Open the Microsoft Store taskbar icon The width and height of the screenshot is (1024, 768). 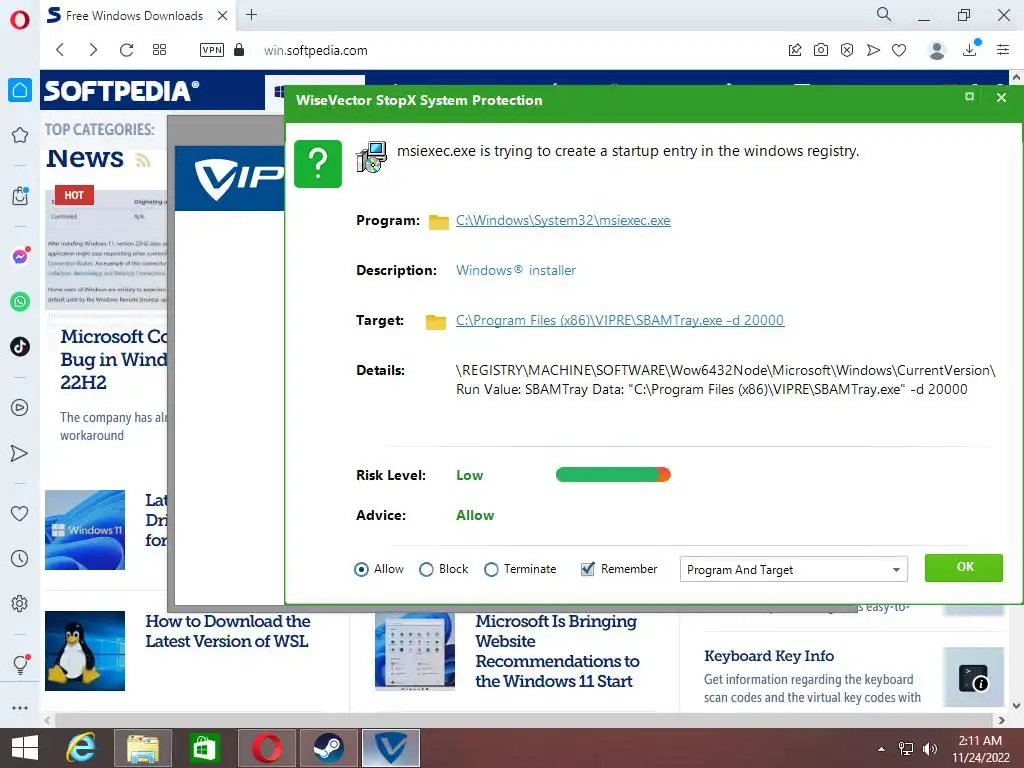point(204,748)
